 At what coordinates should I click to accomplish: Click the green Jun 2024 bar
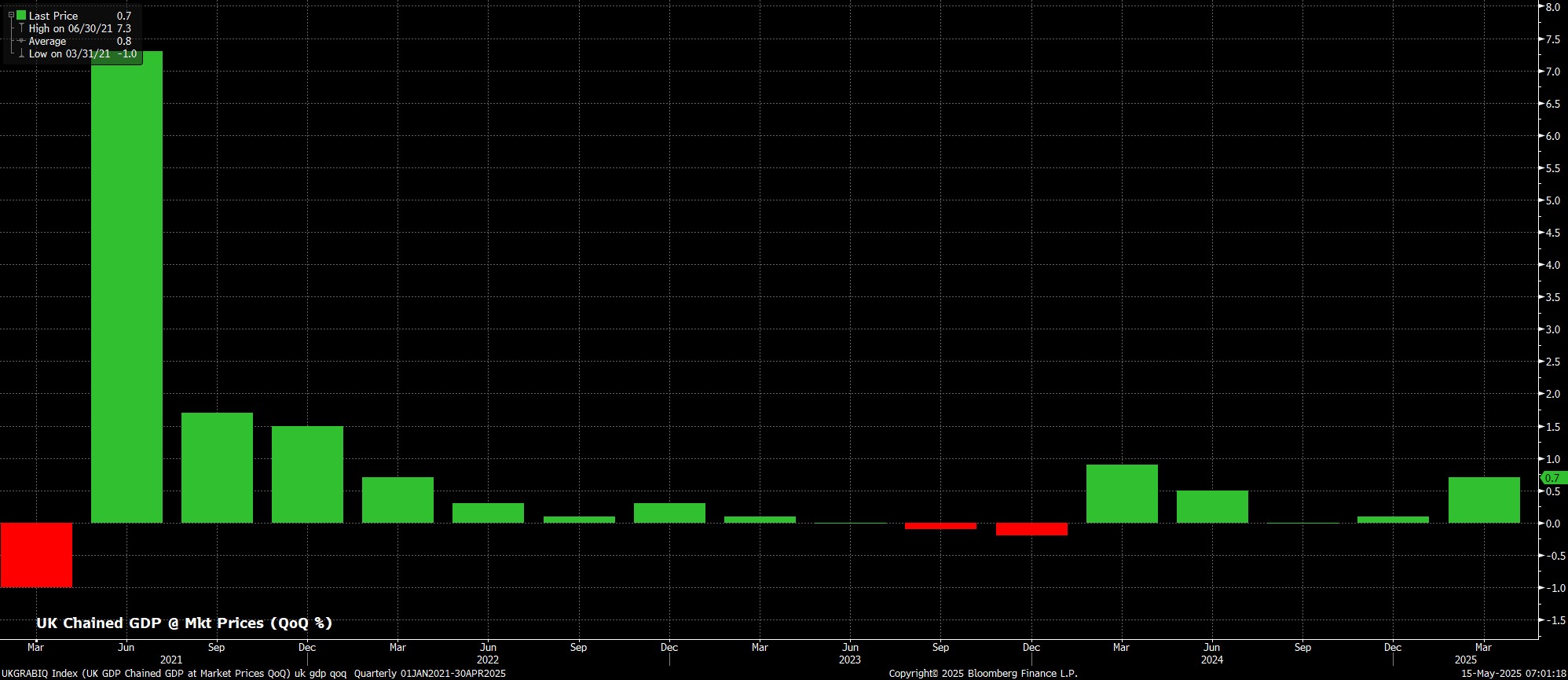pos(1212,506)
